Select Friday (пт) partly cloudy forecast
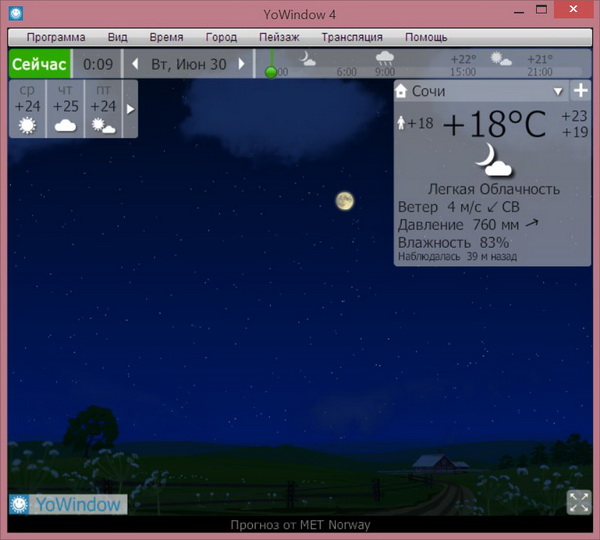 (x=103, y=110)
